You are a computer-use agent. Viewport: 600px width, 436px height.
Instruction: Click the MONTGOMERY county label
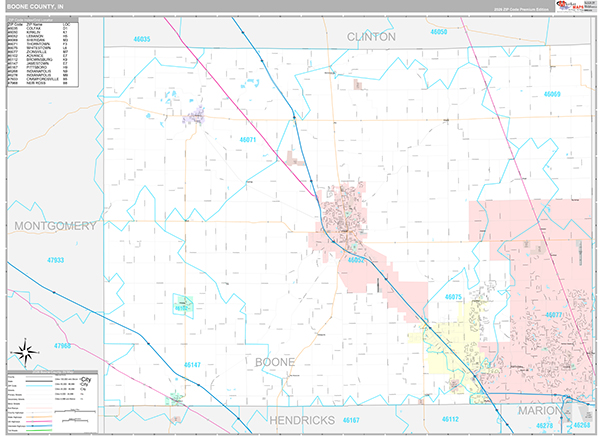[55, 226]
